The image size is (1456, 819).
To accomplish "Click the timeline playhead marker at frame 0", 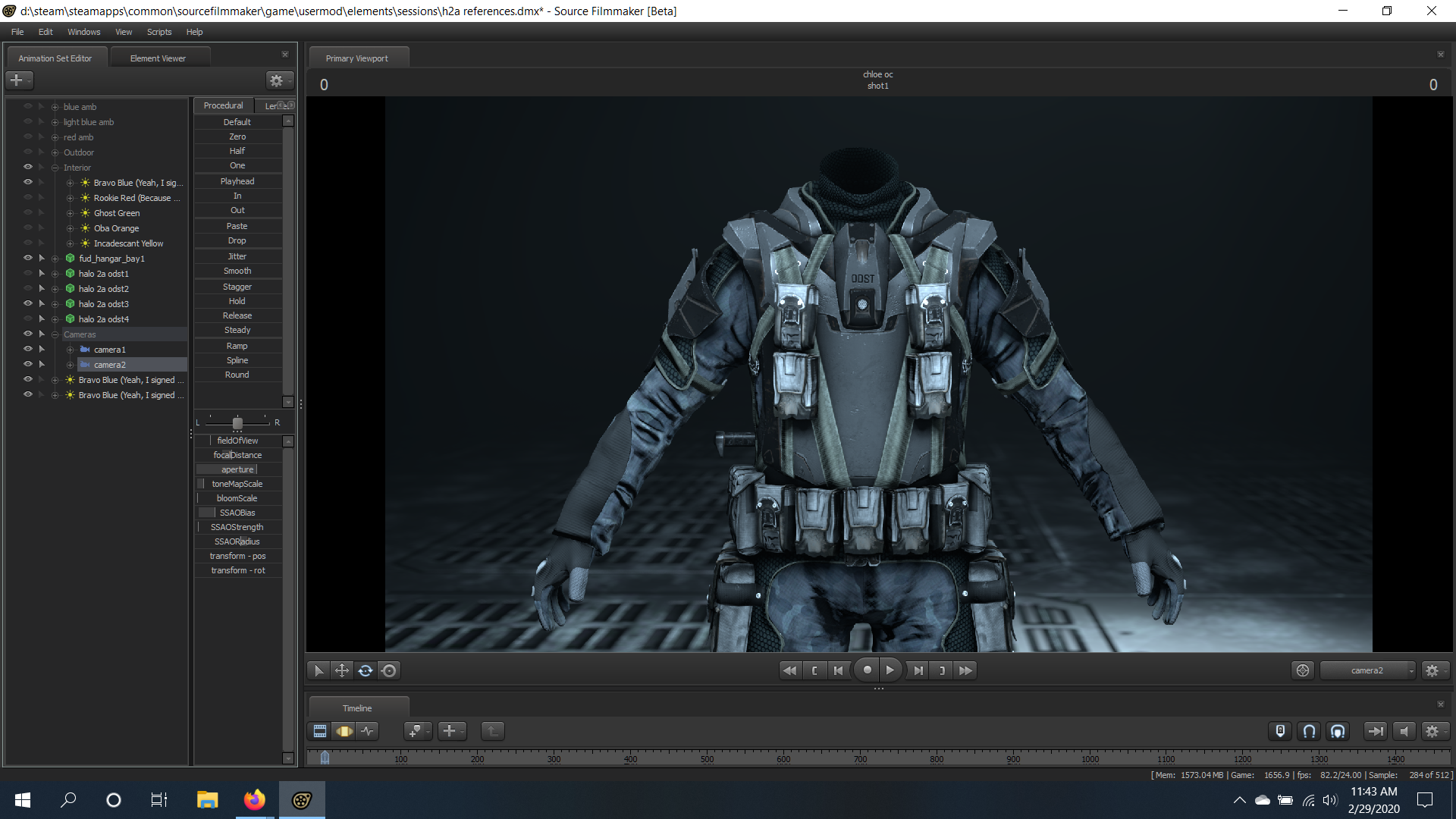I will (x=325, y=758).
